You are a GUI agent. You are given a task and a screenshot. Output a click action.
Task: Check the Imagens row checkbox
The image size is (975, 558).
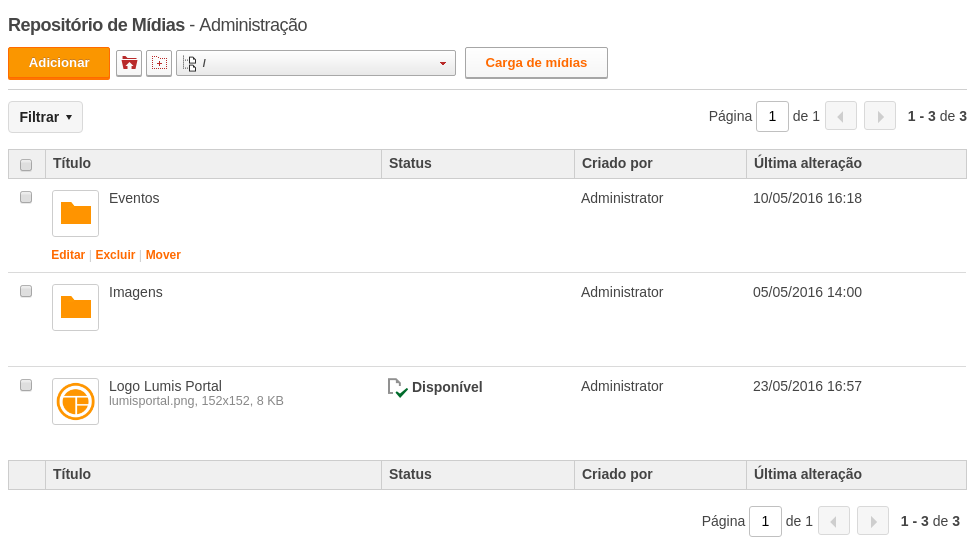(x=26, y=291)
